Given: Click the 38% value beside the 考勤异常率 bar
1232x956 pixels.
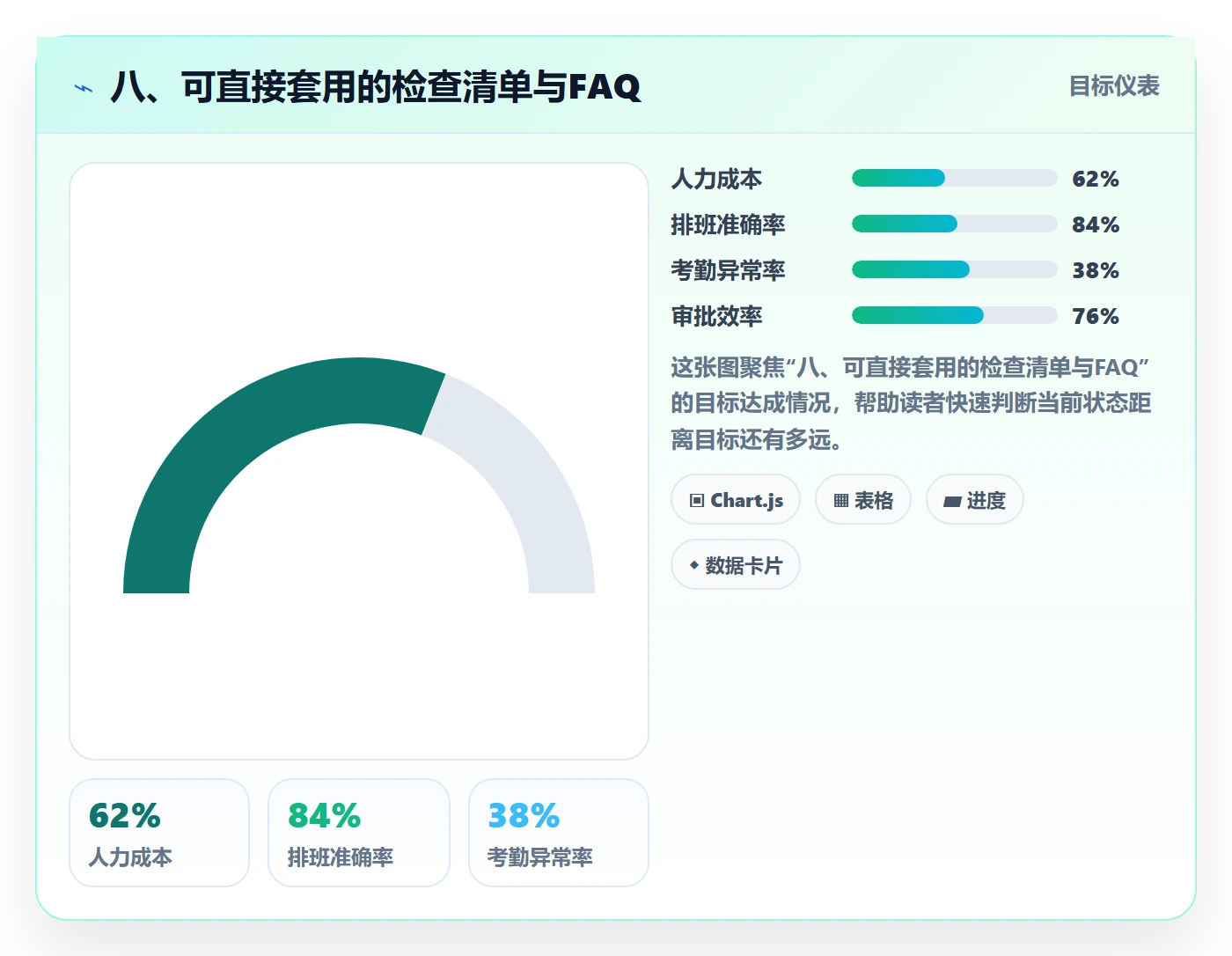Looking at the screenshot, I should pos(1096,270).
